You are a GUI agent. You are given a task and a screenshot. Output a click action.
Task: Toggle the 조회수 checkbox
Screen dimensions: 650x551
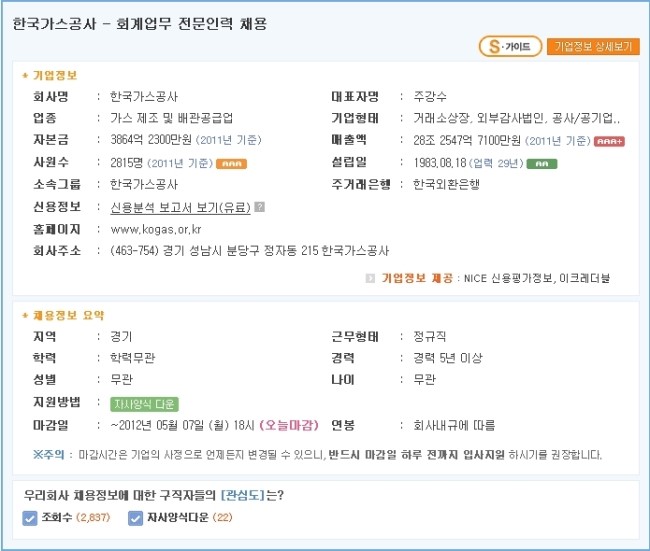pos(29,518)
